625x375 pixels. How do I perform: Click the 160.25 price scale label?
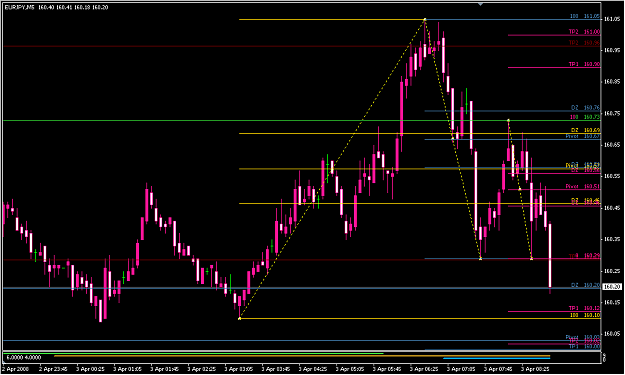(612, 271)
